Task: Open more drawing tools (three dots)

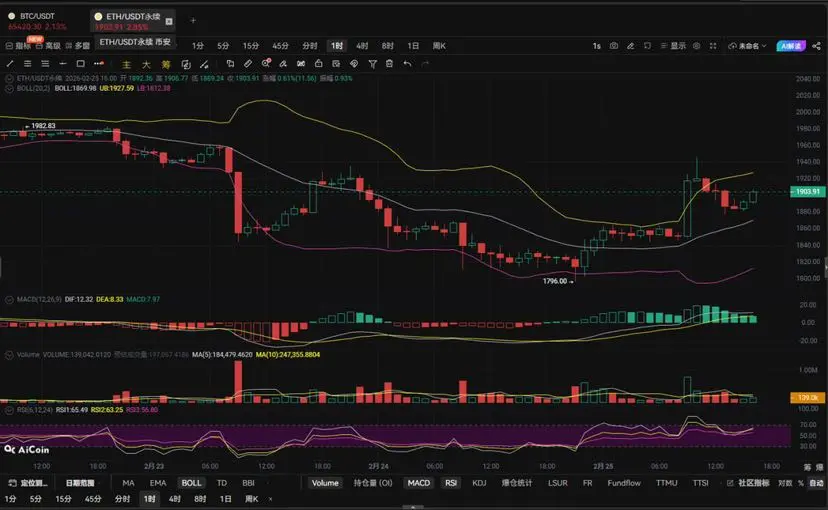Action: (x=99, y=64)
